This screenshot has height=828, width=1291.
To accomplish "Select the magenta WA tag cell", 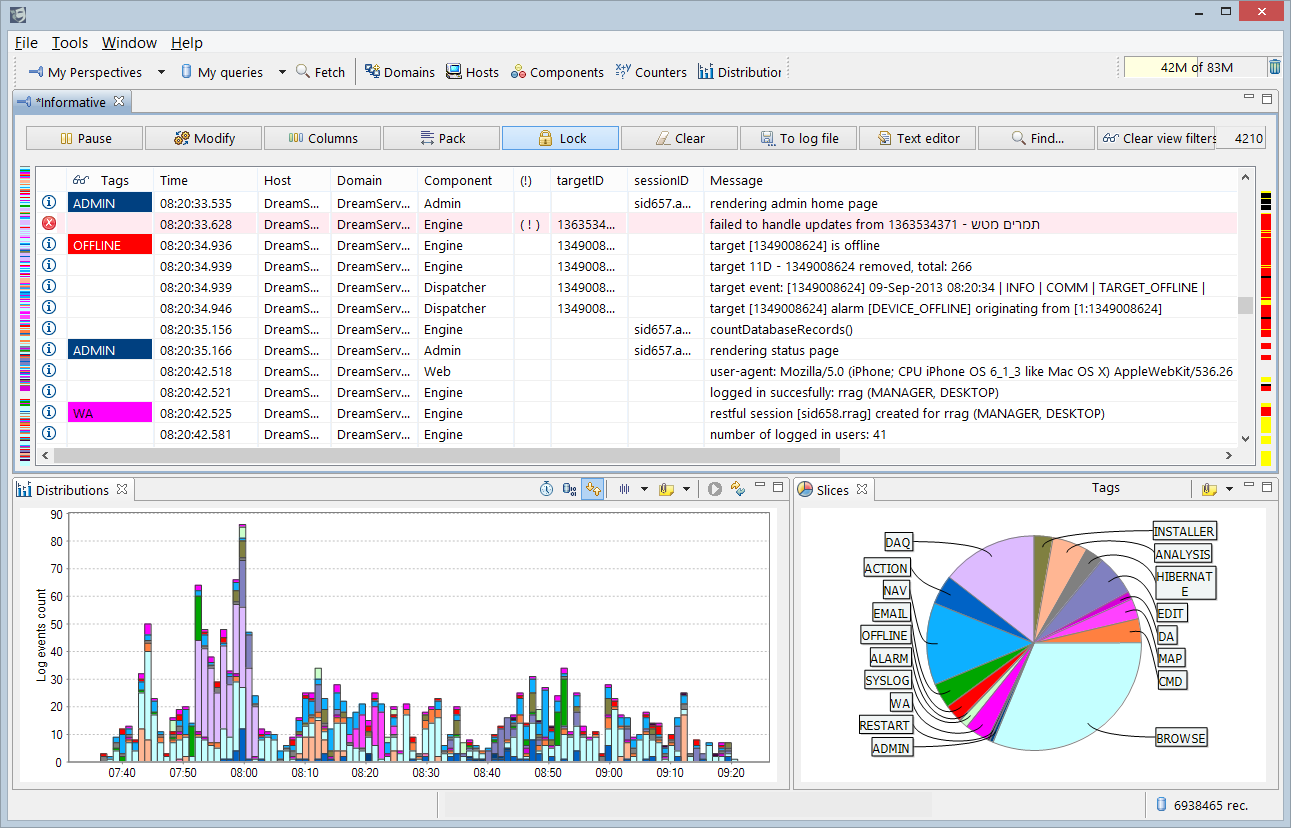I will [110, 413].
